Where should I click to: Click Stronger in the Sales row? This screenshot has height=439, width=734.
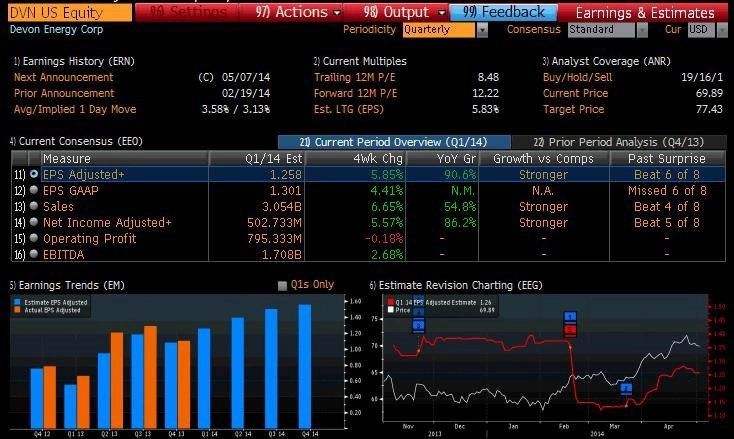coord(543,206)
